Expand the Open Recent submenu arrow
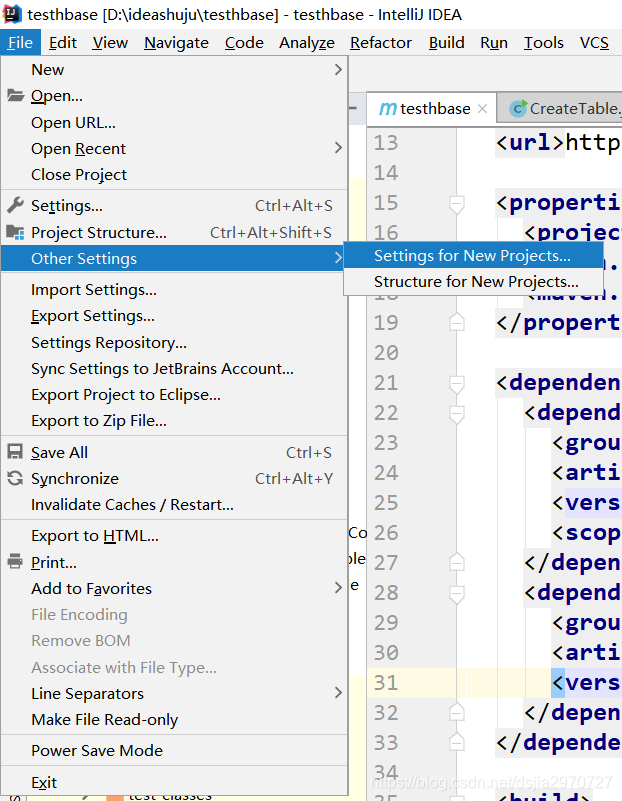Image resolution: width=622 pixels, height=801 pixels. tap(338, 148)
